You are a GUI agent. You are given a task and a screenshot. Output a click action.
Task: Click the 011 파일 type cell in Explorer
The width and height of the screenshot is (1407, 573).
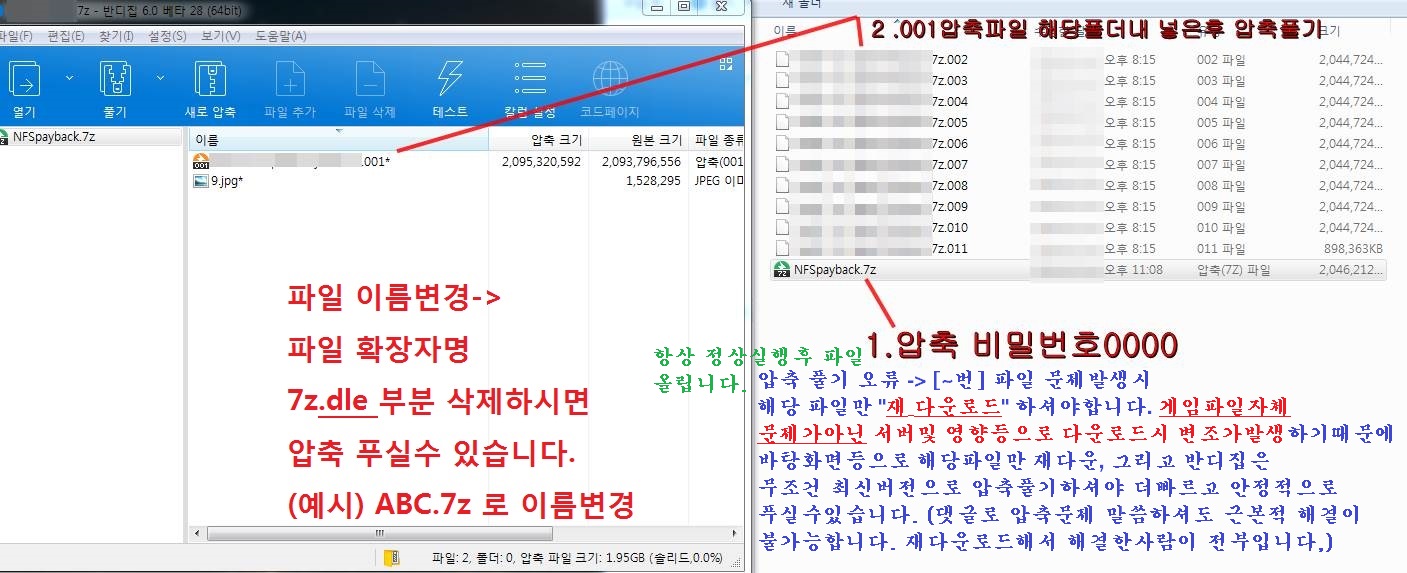tap(1221, 248)
